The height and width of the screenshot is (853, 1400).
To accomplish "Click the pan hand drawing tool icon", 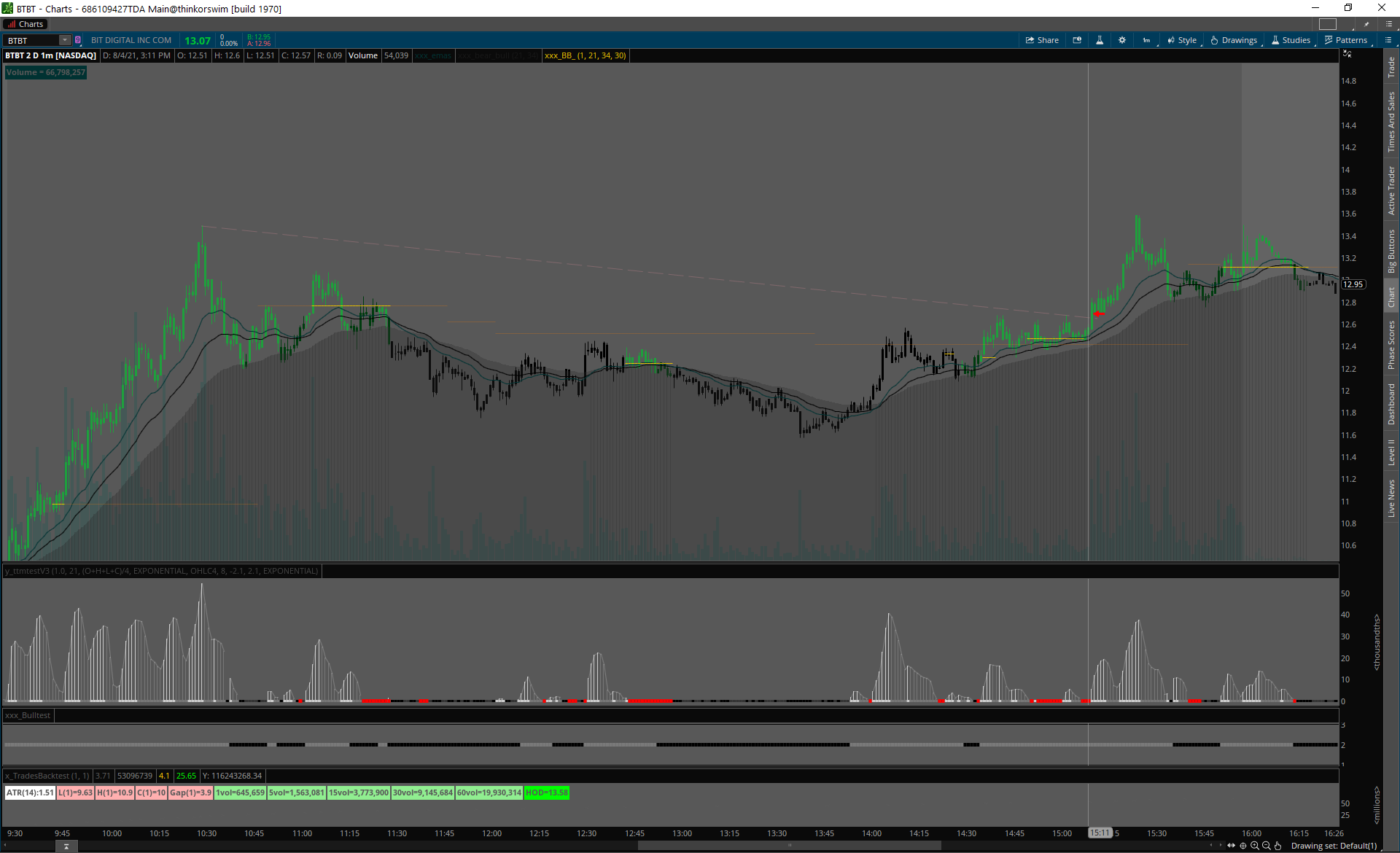I will pyautogui.click(x=1277, y=846).
